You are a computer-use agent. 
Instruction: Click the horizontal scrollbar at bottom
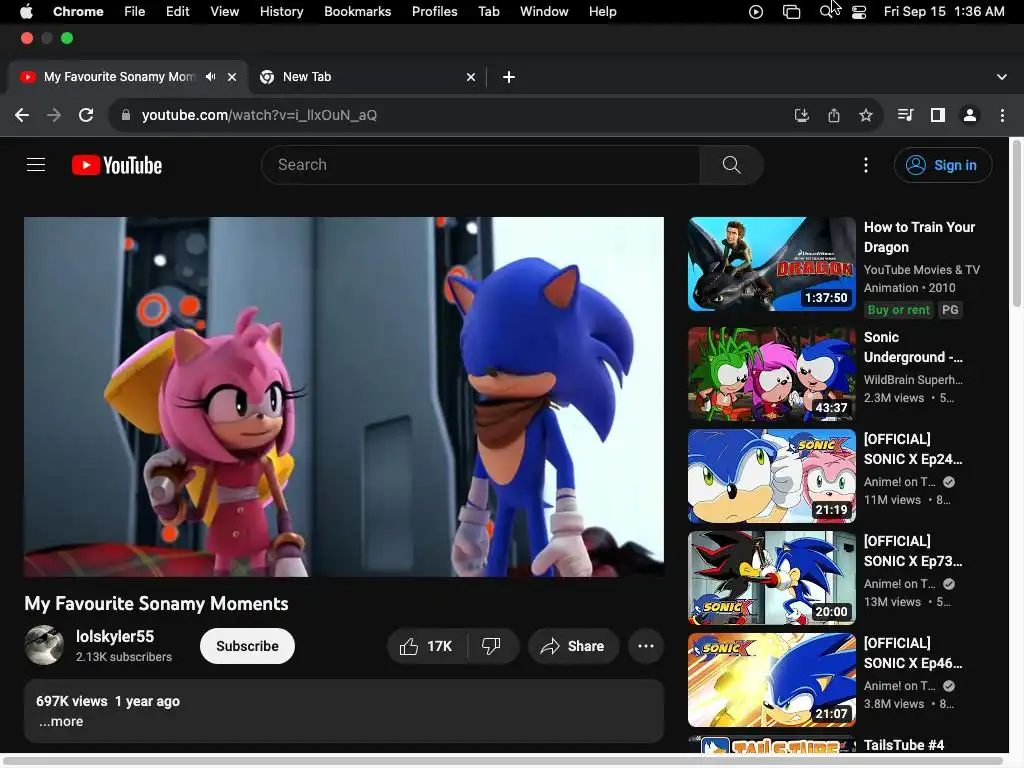tap(503, 761)
